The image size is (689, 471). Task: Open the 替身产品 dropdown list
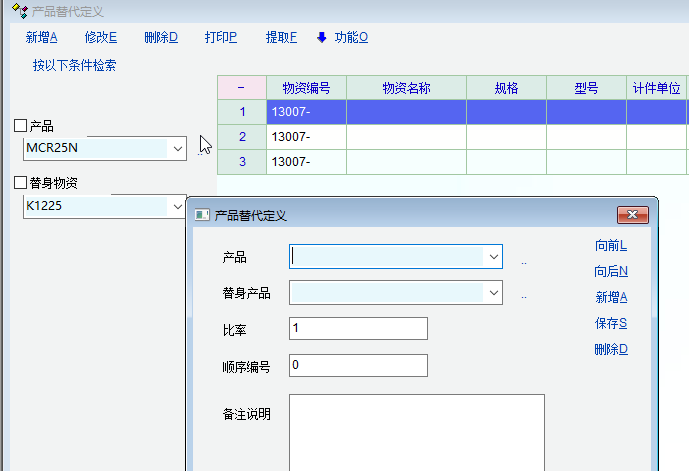coord(494,293)
